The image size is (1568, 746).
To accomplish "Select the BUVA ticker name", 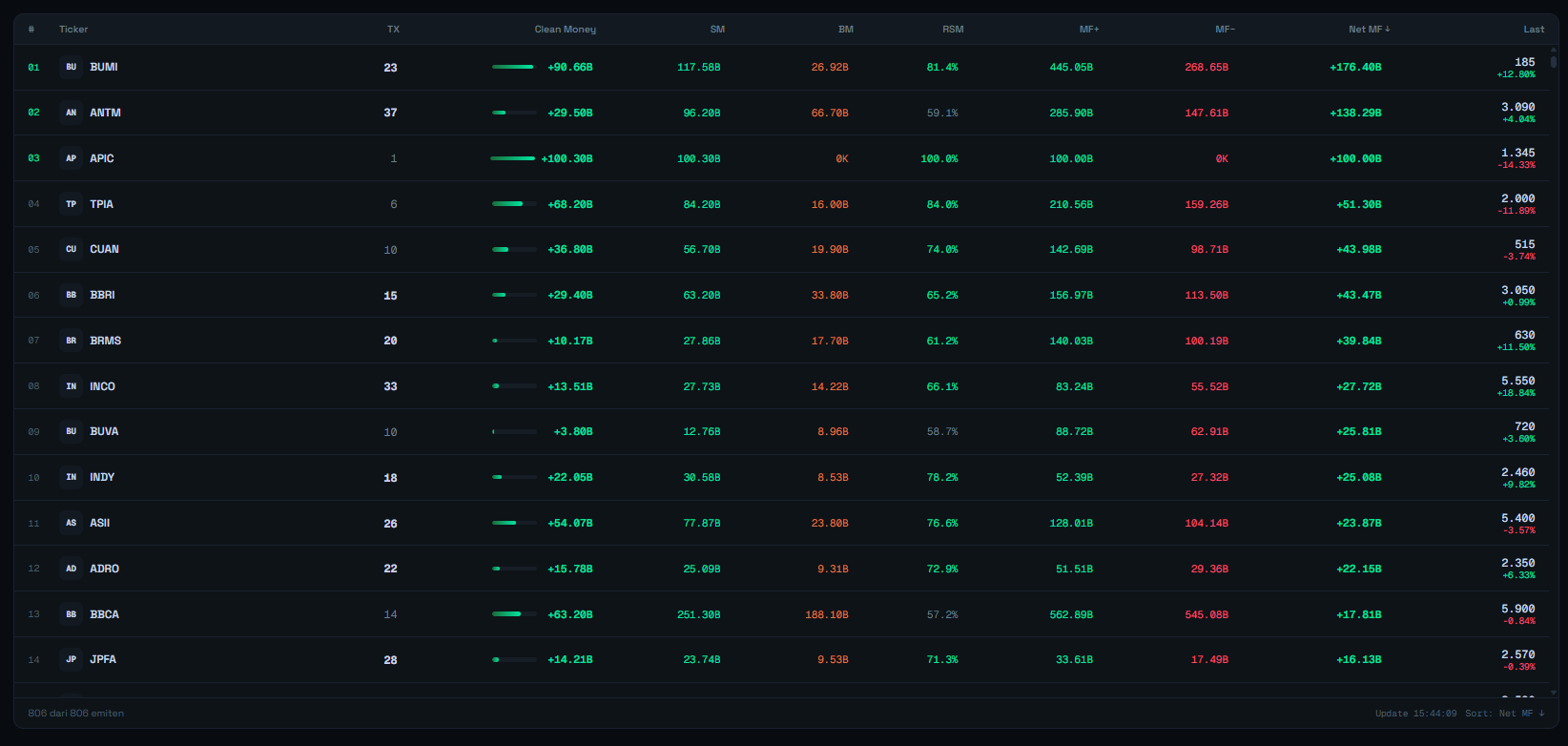I will click(x=104, y=431).
